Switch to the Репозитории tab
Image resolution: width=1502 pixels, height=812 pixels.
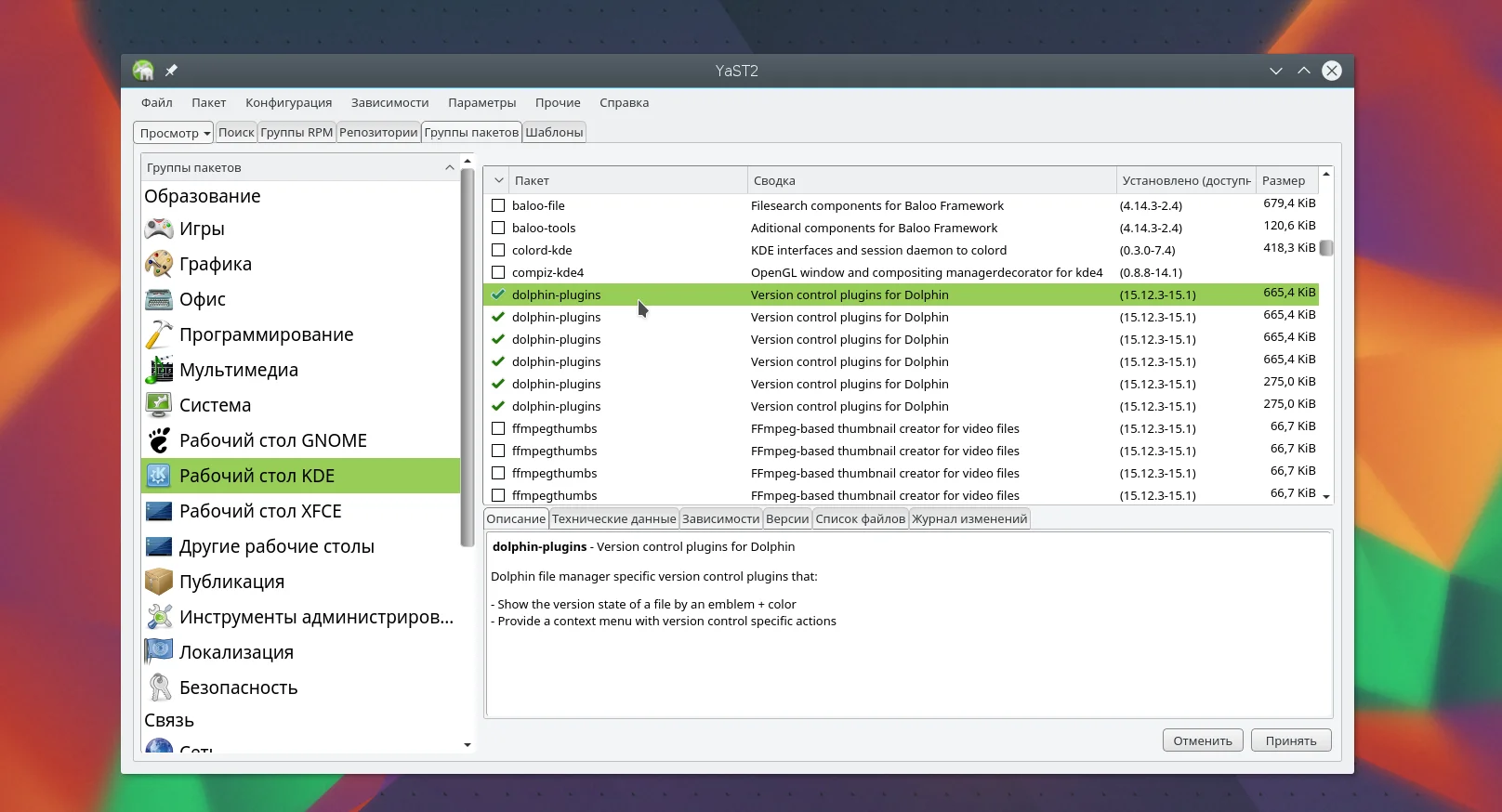pos(378,132)
